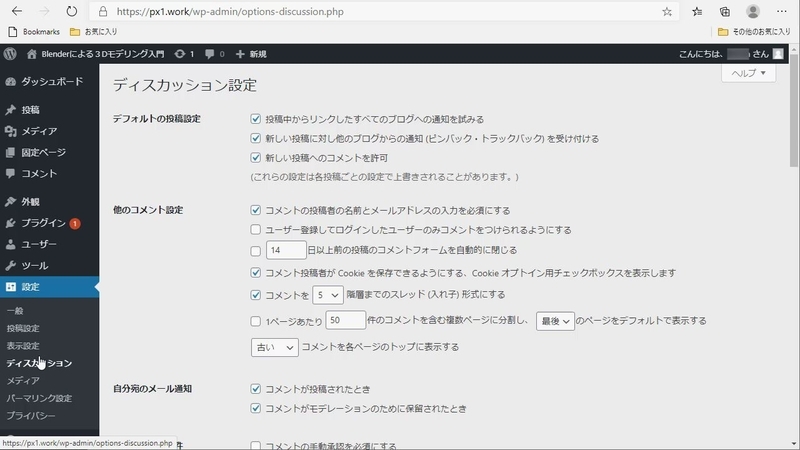Click the updates icon with count 1

tap(184, 54)
